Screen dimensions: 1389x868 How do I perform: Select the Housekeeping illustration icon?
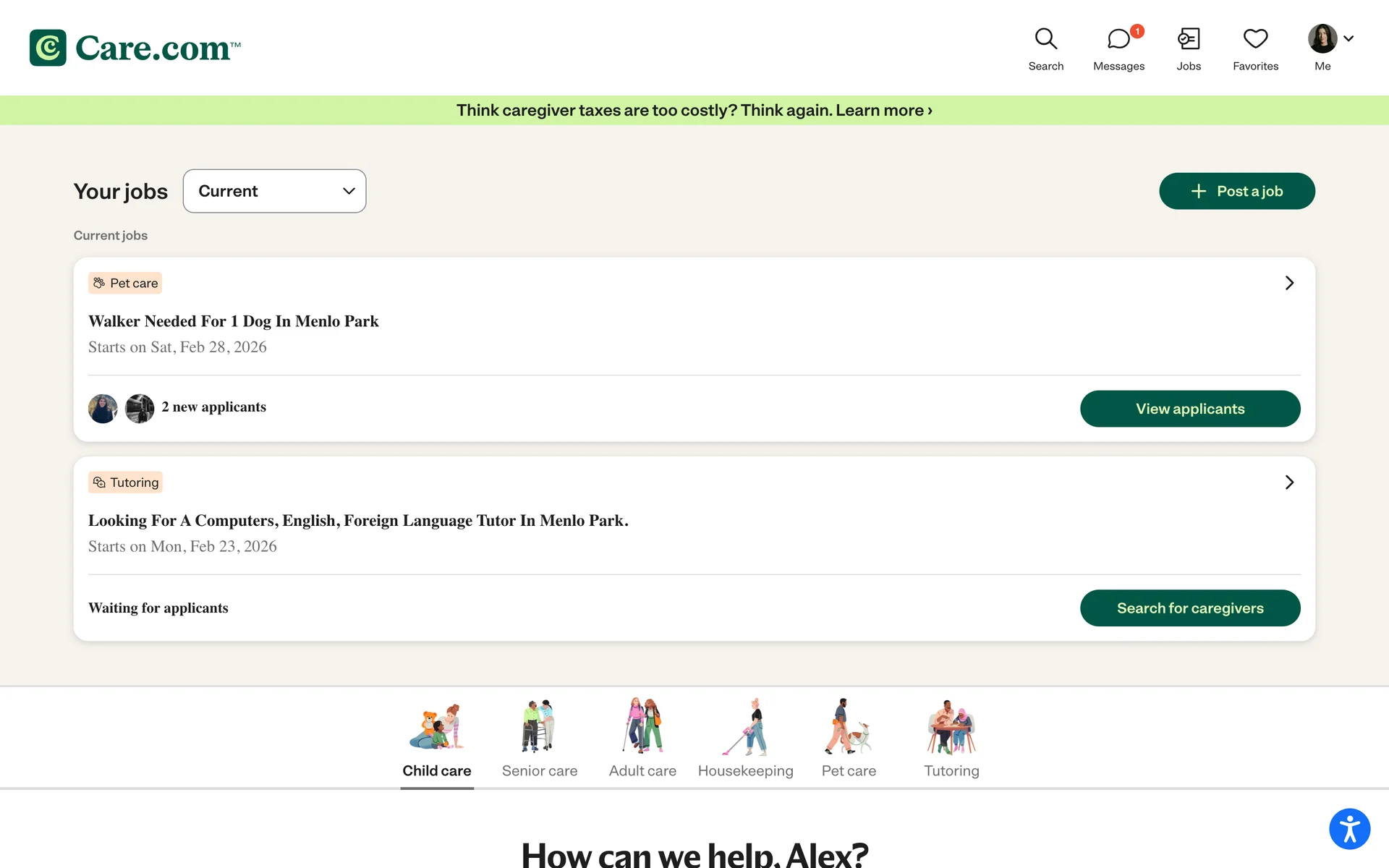(x=745, y=726)
